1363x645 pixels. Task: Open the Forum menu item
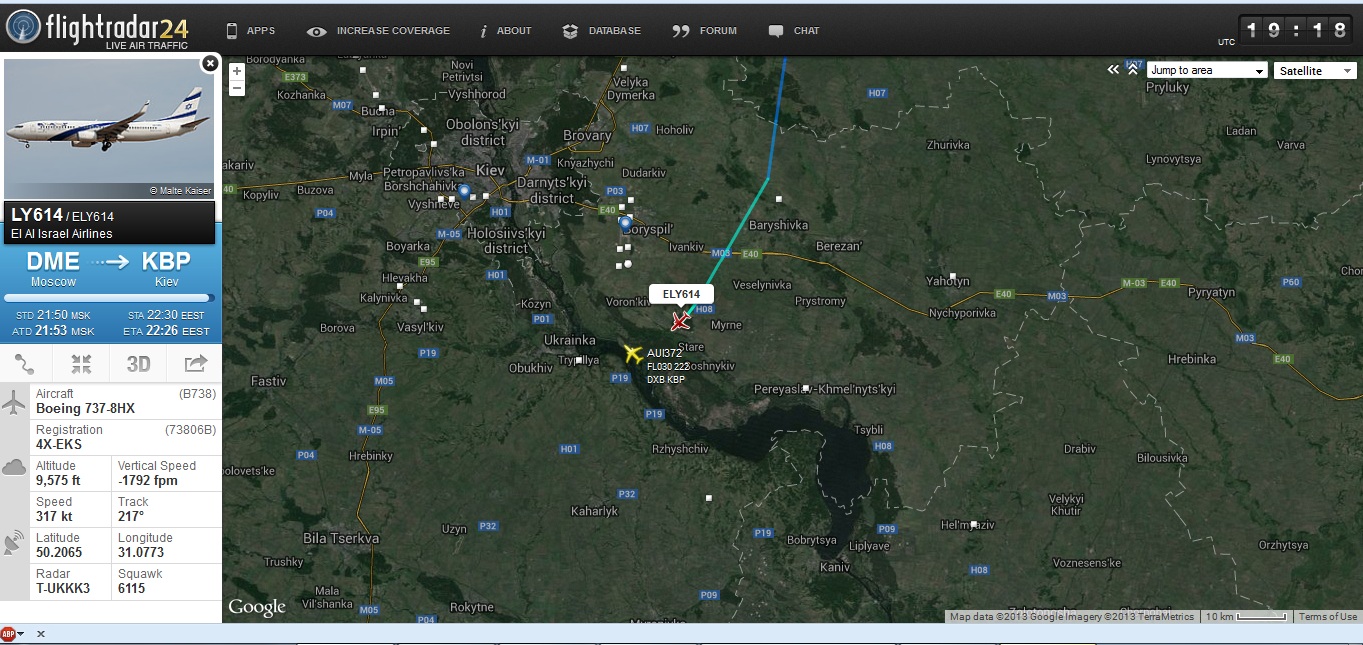[705, 31]
